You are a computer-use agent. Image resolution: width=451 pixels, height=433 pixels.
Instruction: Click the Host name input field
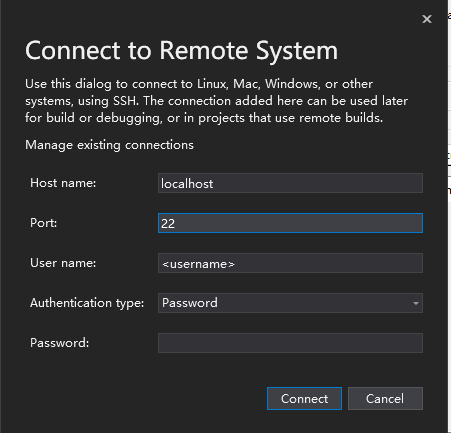click(x=290, y=183)
